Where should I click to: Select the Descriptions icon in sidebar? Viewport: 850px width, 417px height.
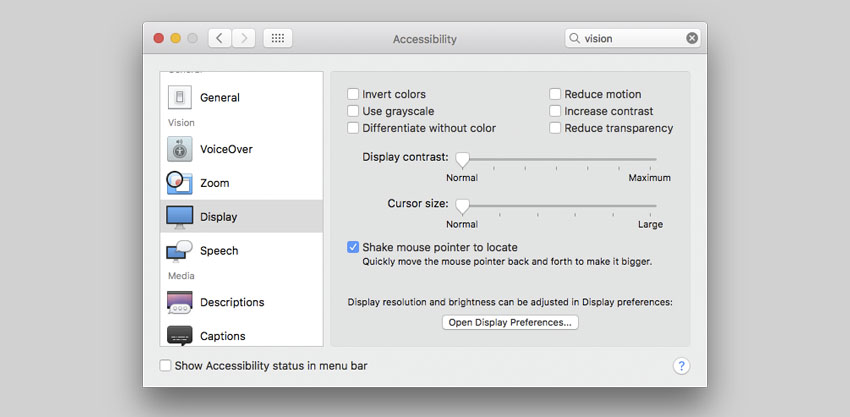tap(180, 302)
